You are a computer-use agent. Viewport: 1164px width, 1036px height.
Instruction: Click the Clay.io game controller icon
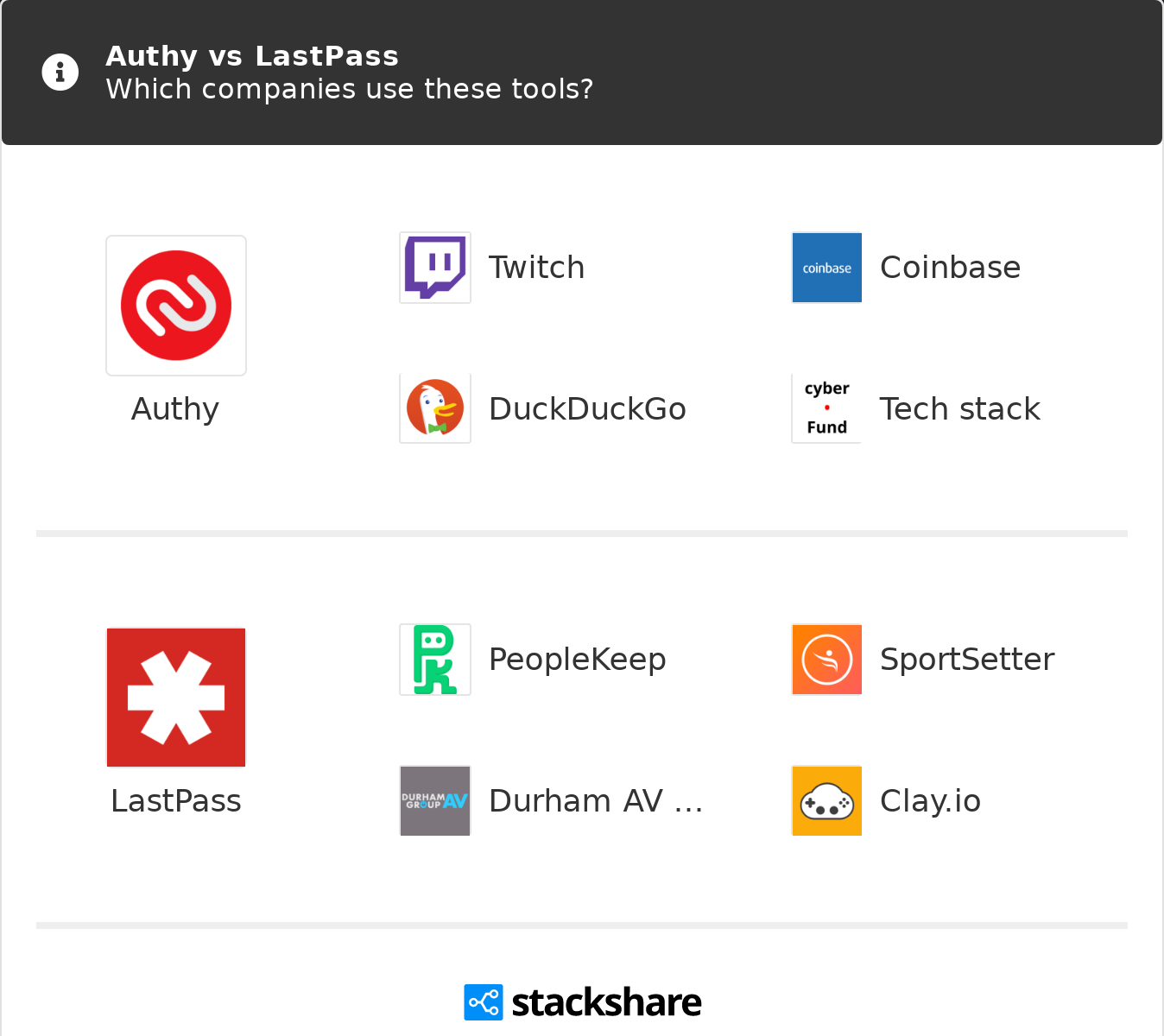(x=826, y=801)
